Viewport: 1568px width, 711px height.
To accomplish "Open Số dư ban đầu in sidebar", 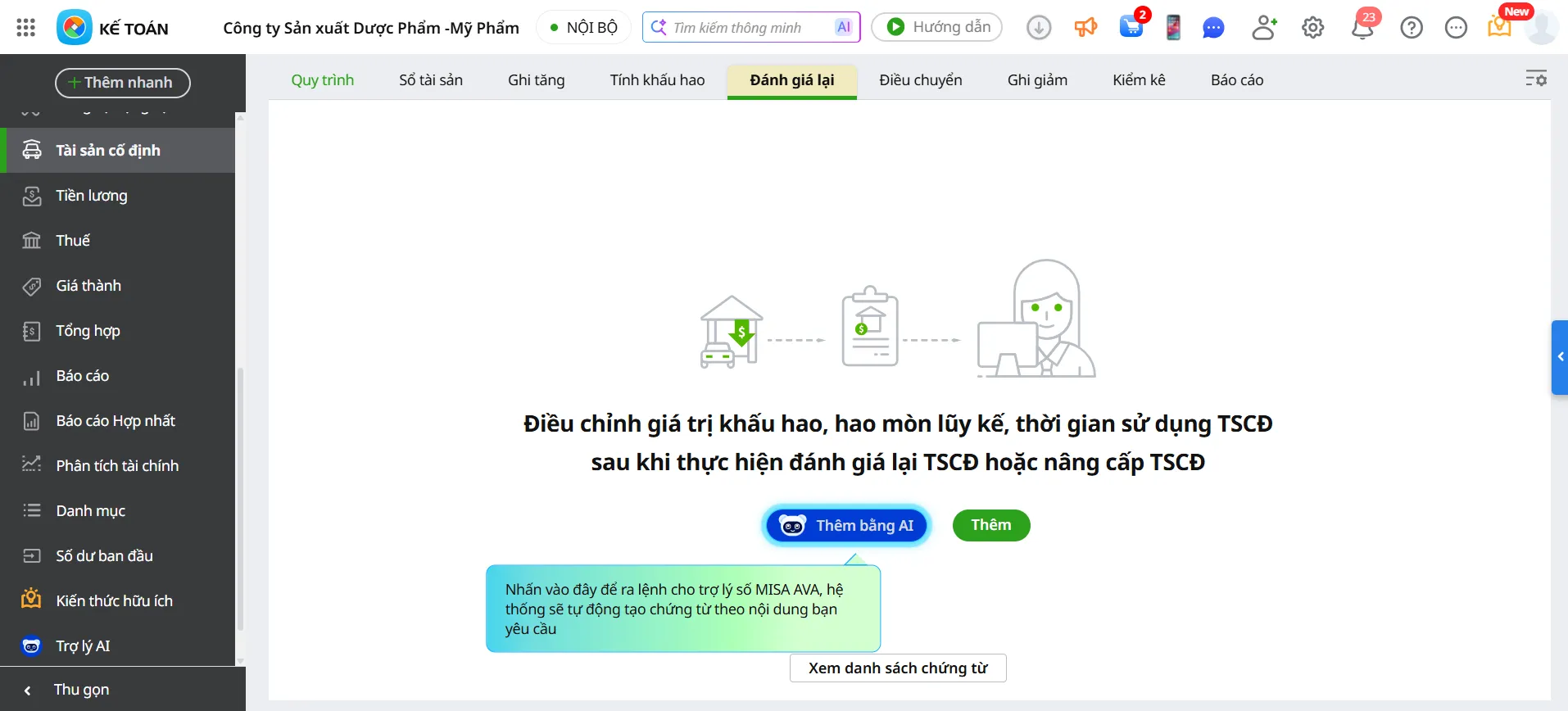I will [118, 555].
